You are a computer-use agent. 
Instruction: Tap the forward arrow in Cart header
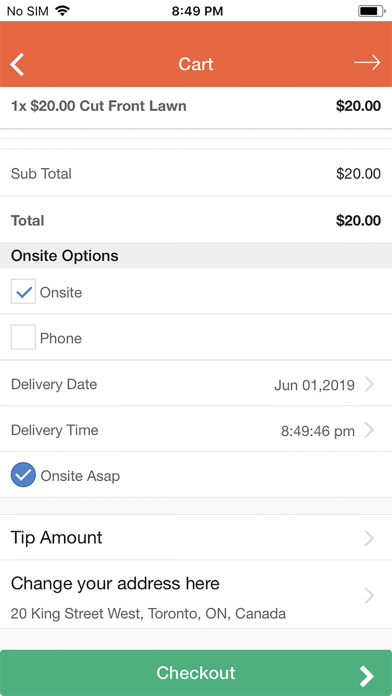pyautogui.click(x=367, y=63)
